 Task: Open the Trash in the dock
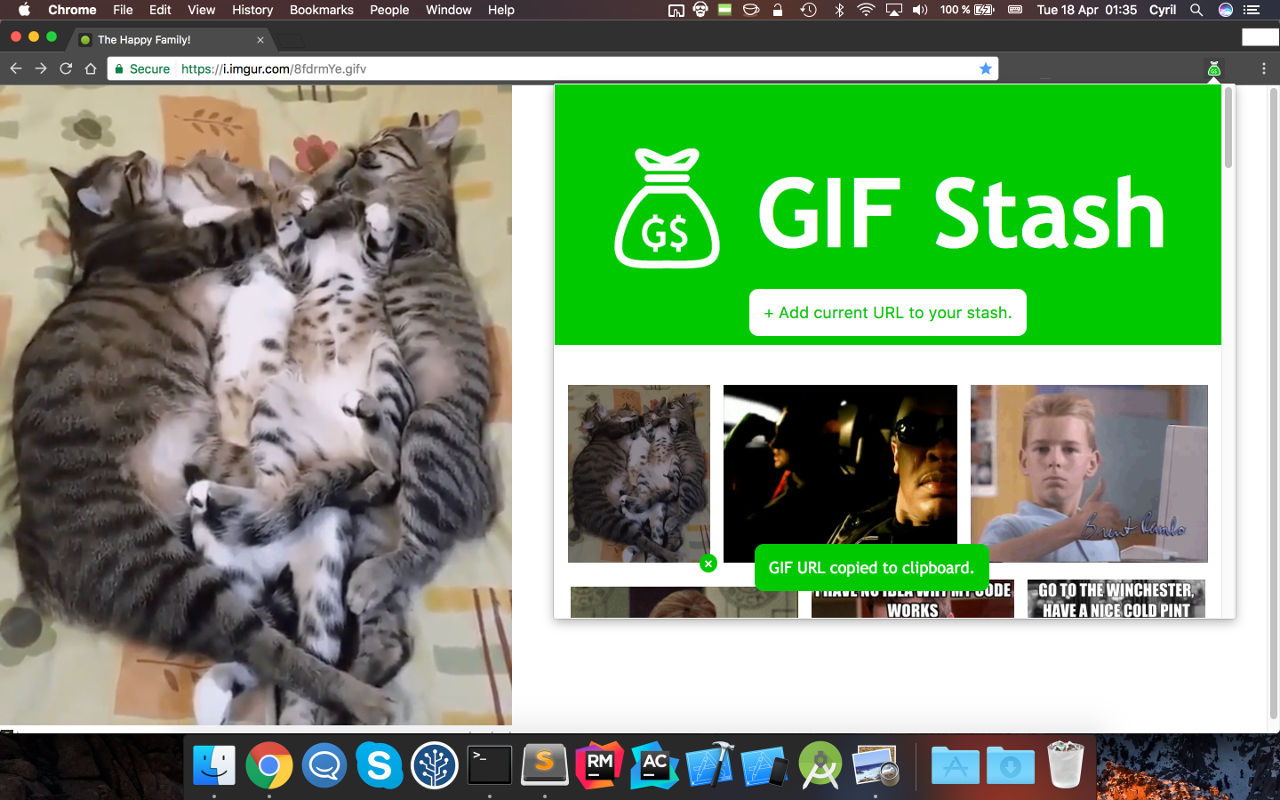pyautogui.click(x=1066, y=766)
